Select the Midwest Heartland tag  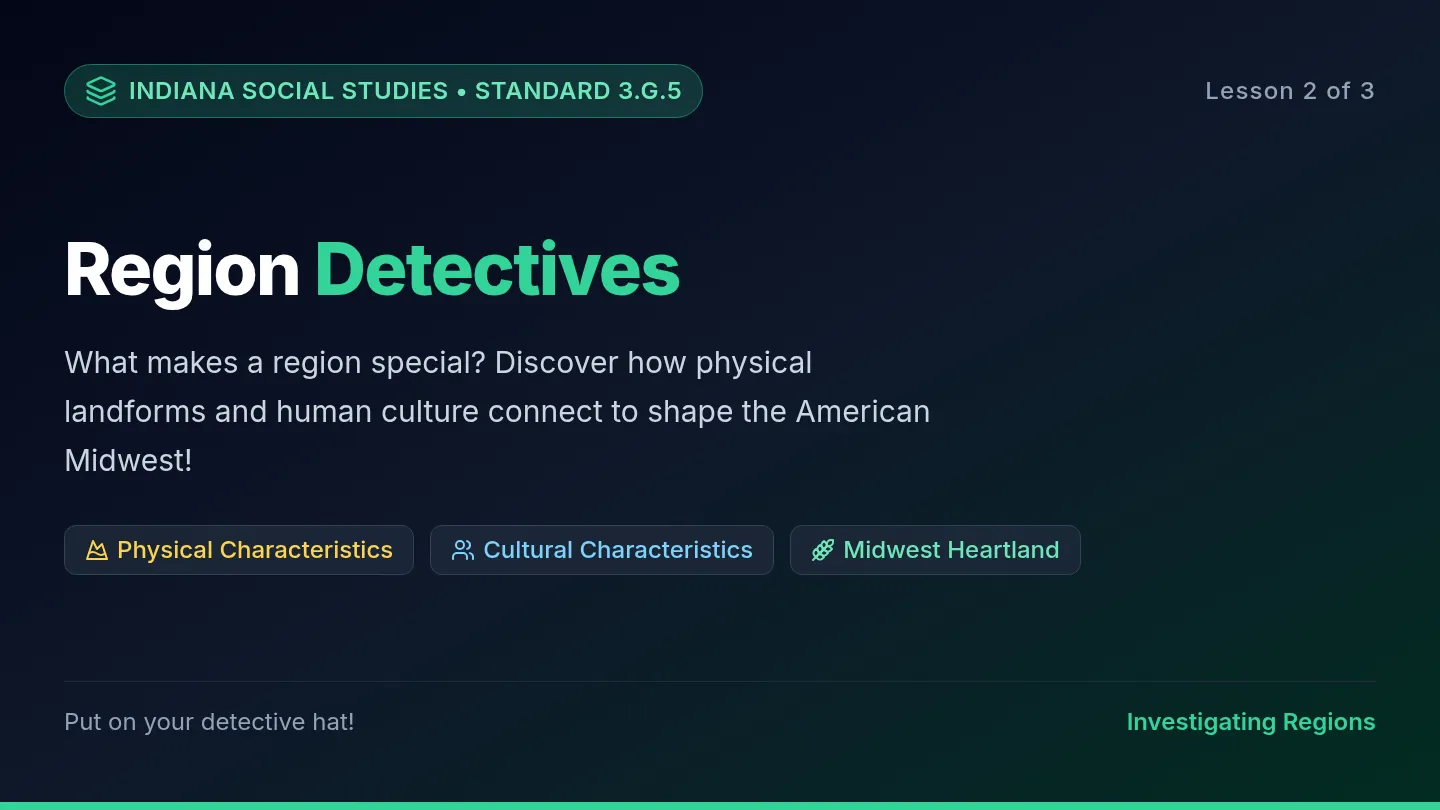[935, 550]
